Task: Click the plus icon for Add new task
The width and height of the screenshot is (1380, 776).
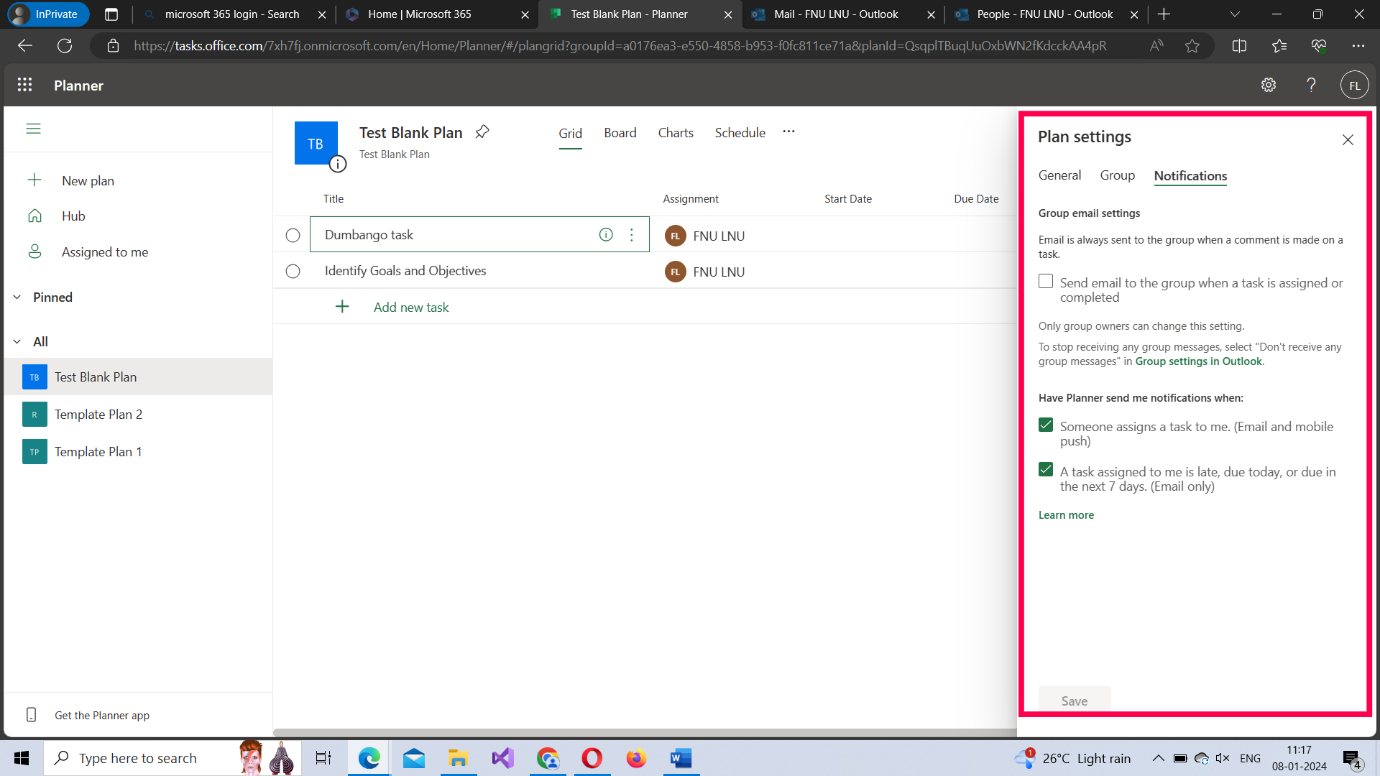Action: tap(342, 307)
